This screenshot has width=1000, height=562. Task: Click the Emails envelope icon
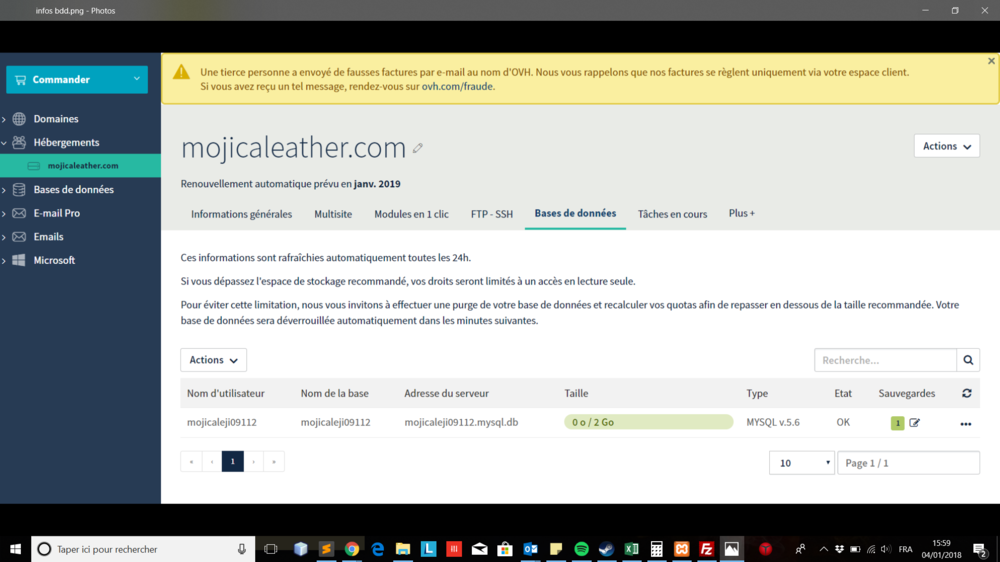tap(19, 237)
